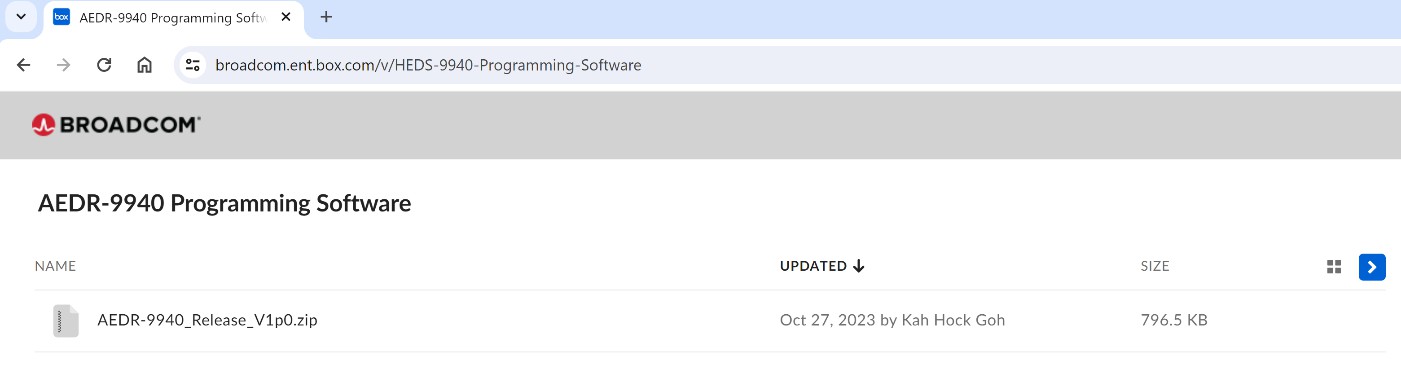1401x386 pixels.
Task: Go to the browser home page icon
Action: point(144,65)
